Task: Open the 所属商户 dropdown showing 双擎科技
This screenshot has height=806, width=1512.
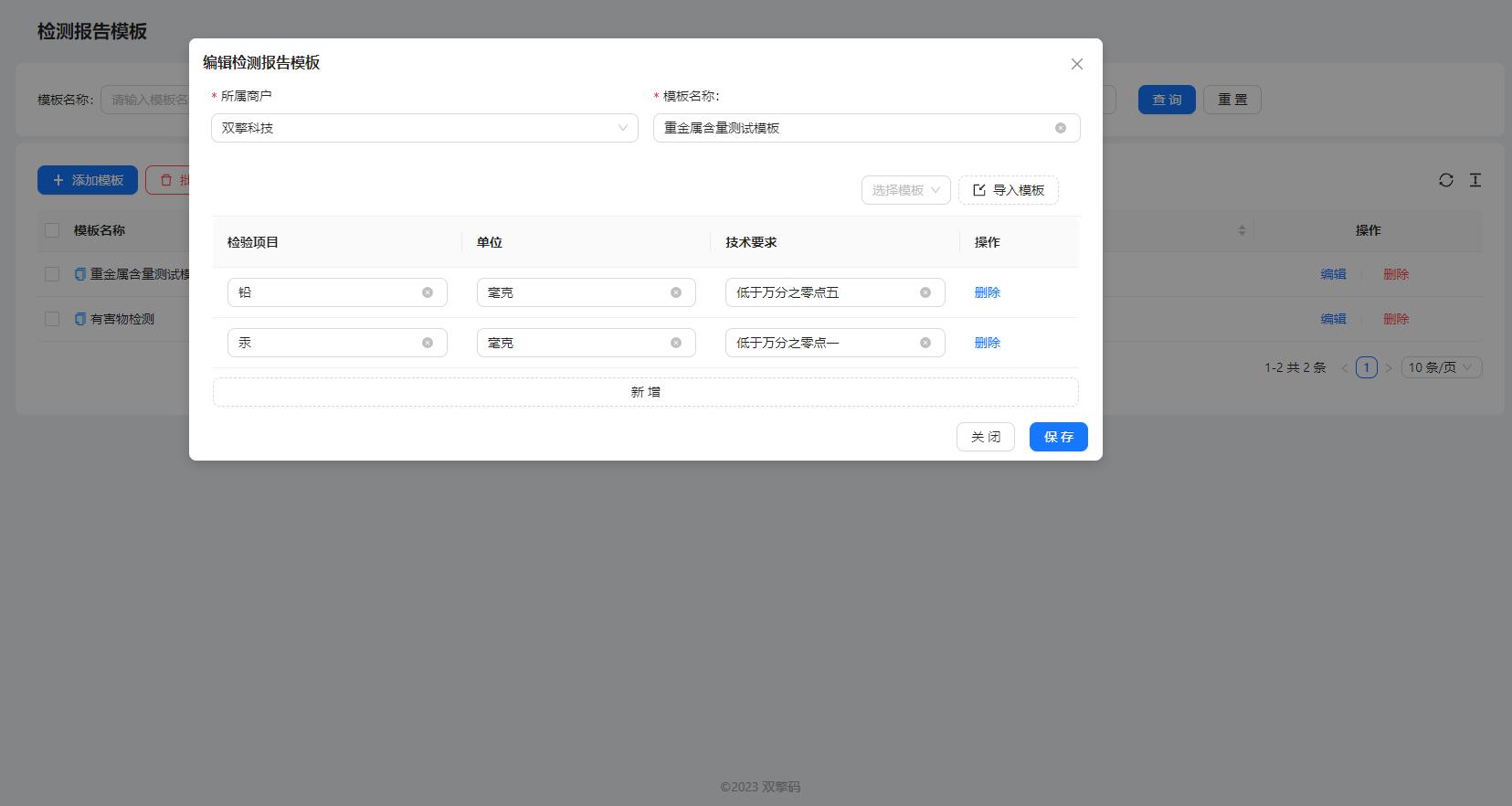Action: pyautogui.click(x=425, y=128)
